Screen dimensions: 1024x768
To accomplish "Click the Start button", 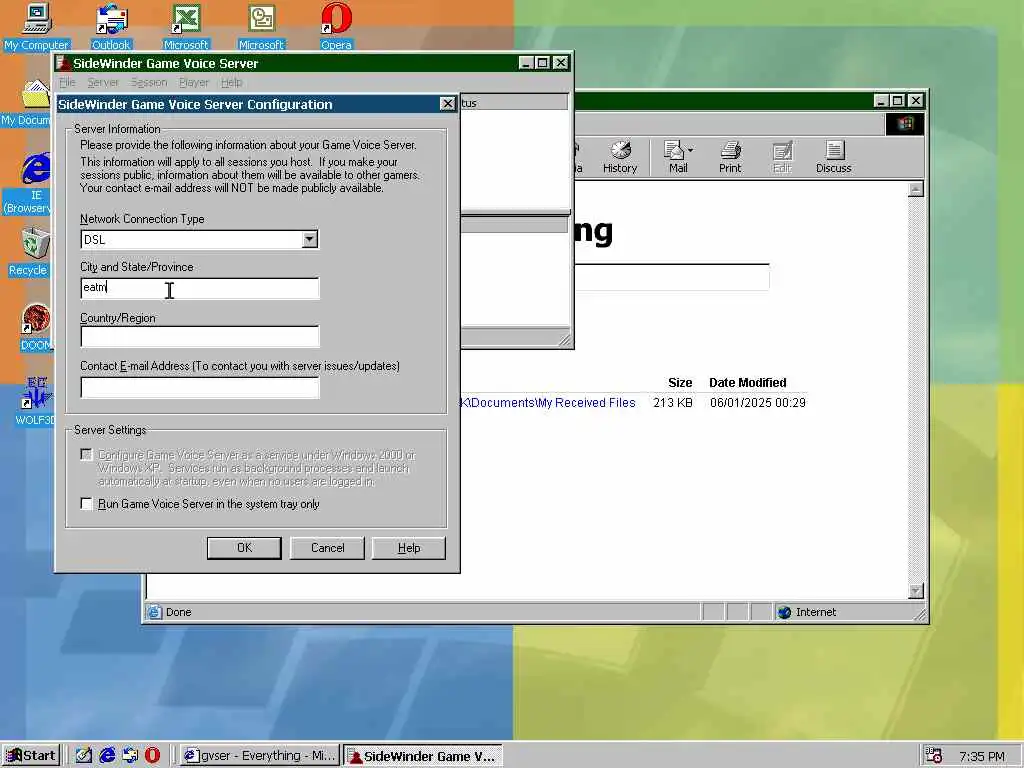I will pyautogui.click(x=31, y=756).
